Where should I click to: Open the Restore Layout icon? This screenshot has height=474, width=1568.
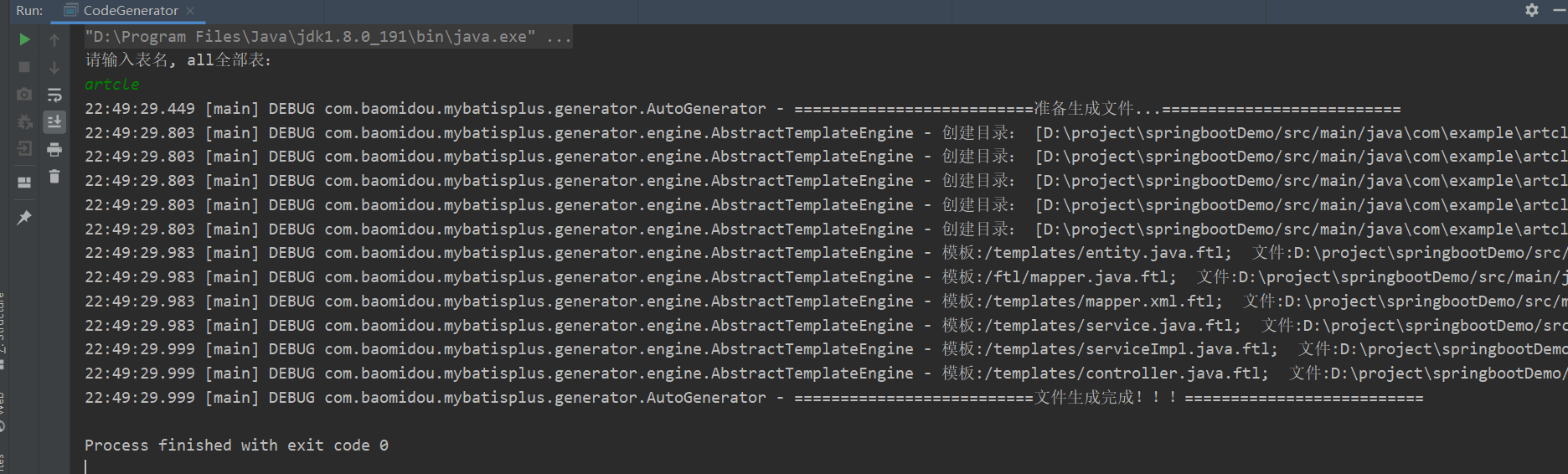pos(24,182)
